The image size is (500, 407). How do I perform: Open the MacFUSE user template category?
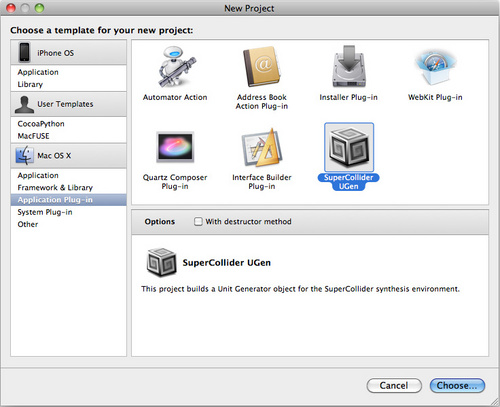[x=68, y=136]
